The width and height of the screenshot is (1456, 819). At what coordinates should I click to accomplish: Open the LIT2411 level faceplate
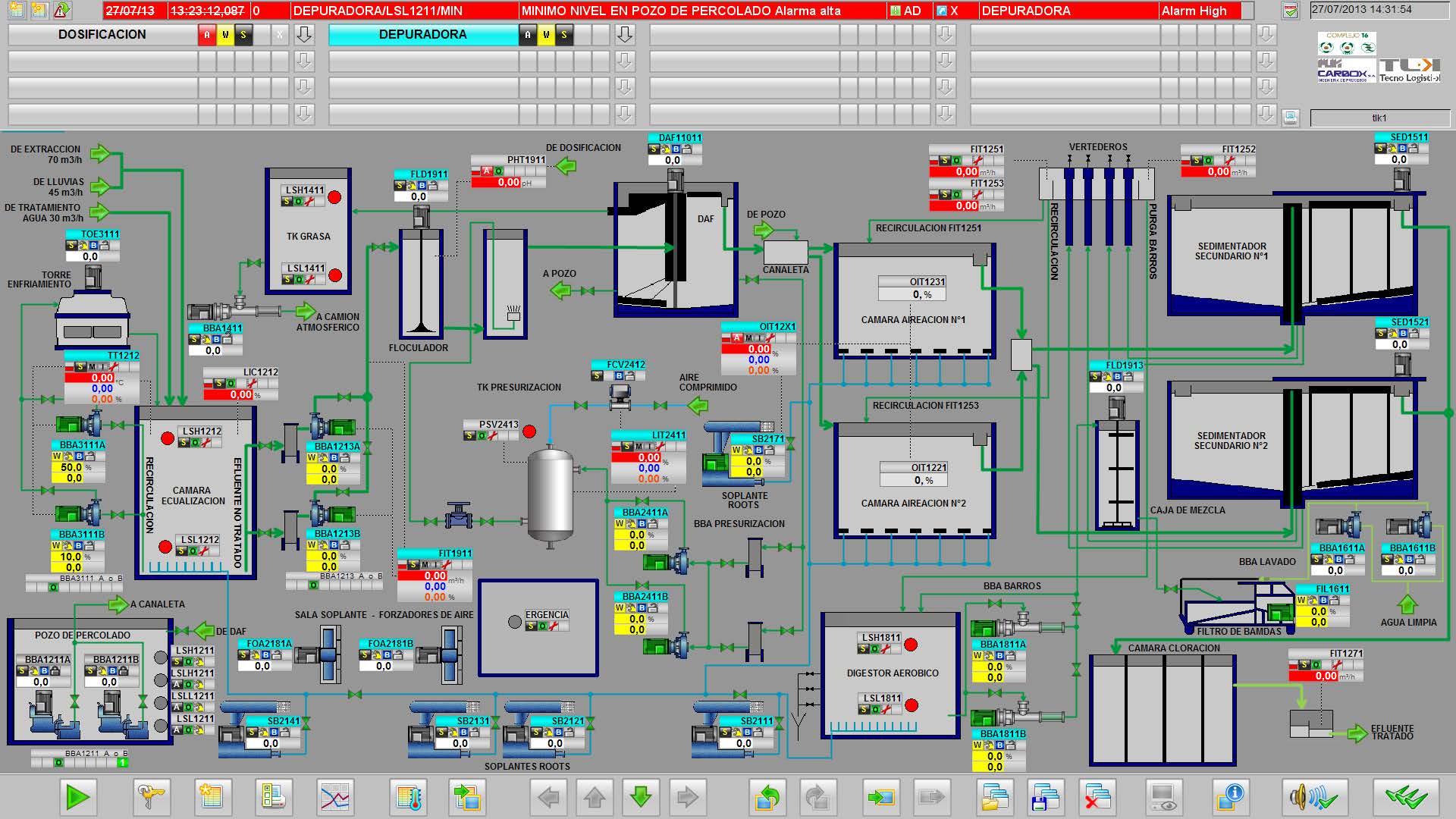click(x=649, y=457)
